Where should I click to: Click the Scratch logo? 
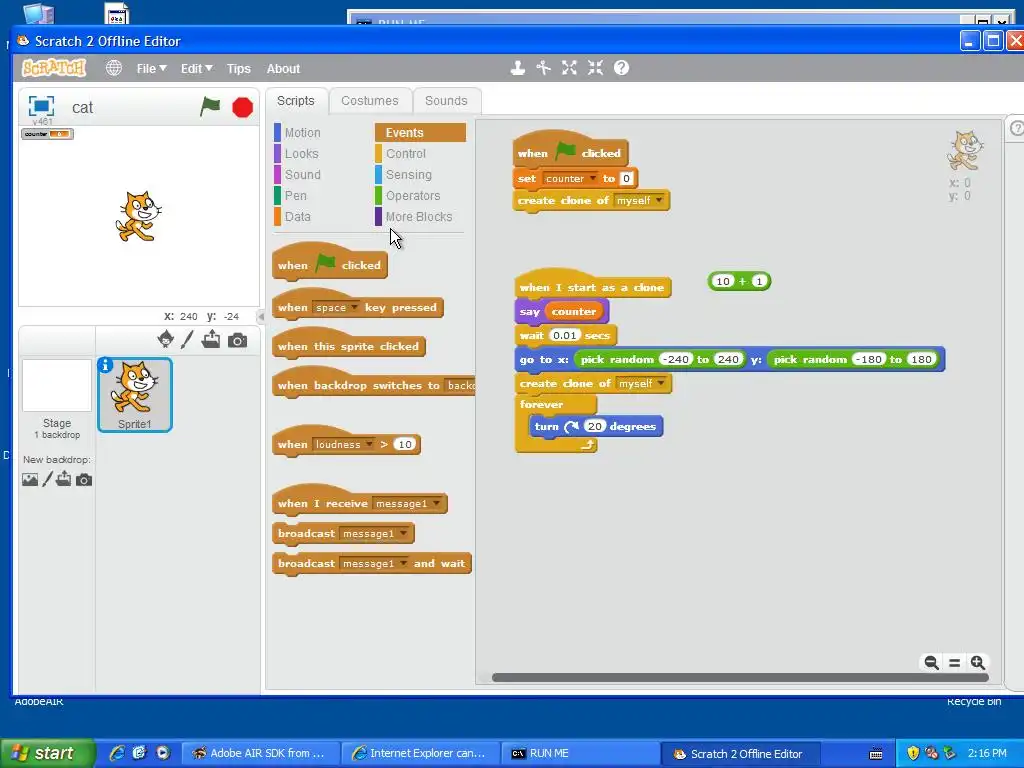(54, 68)
